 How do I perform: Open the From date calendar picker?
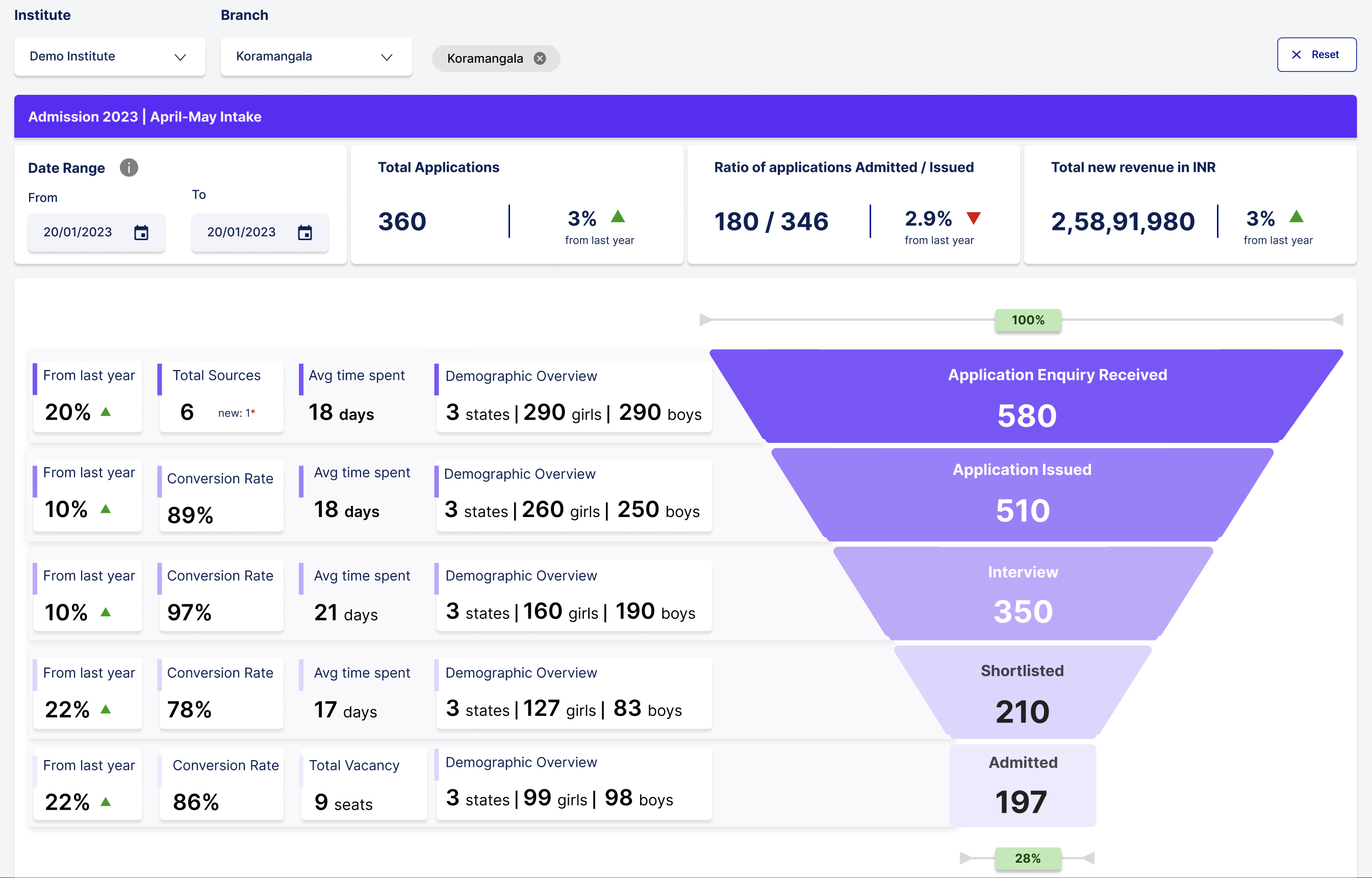[x=142, y=232]
